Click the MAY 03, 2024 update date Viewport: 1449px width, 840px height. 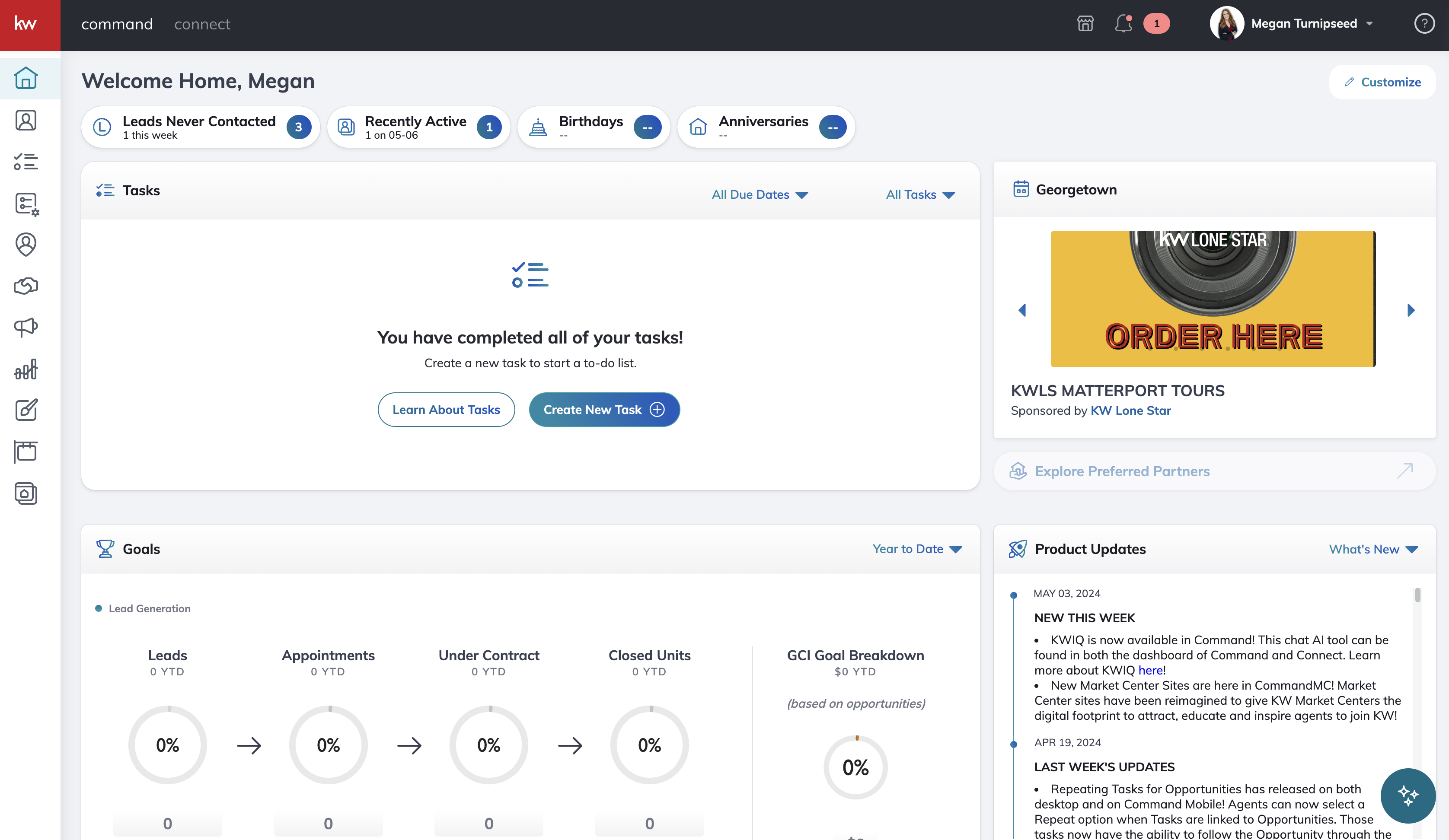[1066, 593]
